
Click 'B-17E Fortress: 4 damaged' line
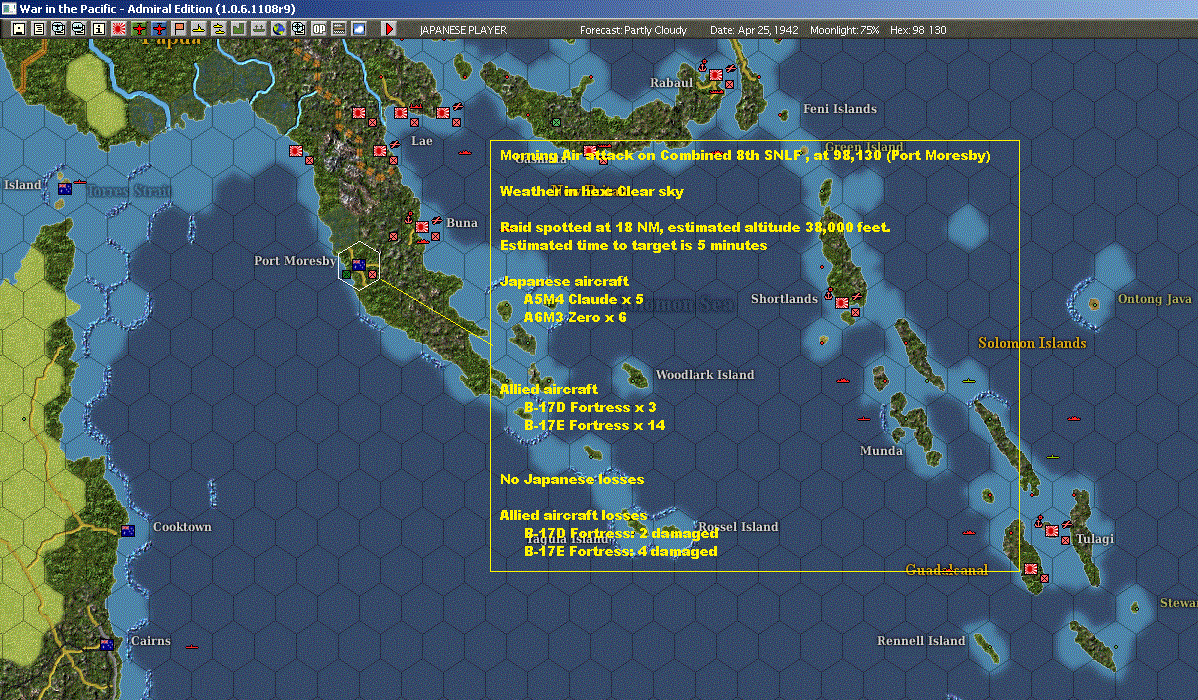click(x=620, y=551)
